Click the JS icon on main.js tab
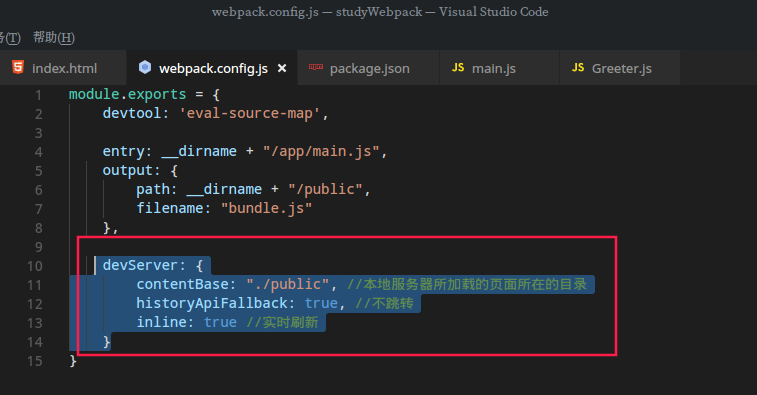757x395 pixels. pyautogui.click(x=458, y=68)
